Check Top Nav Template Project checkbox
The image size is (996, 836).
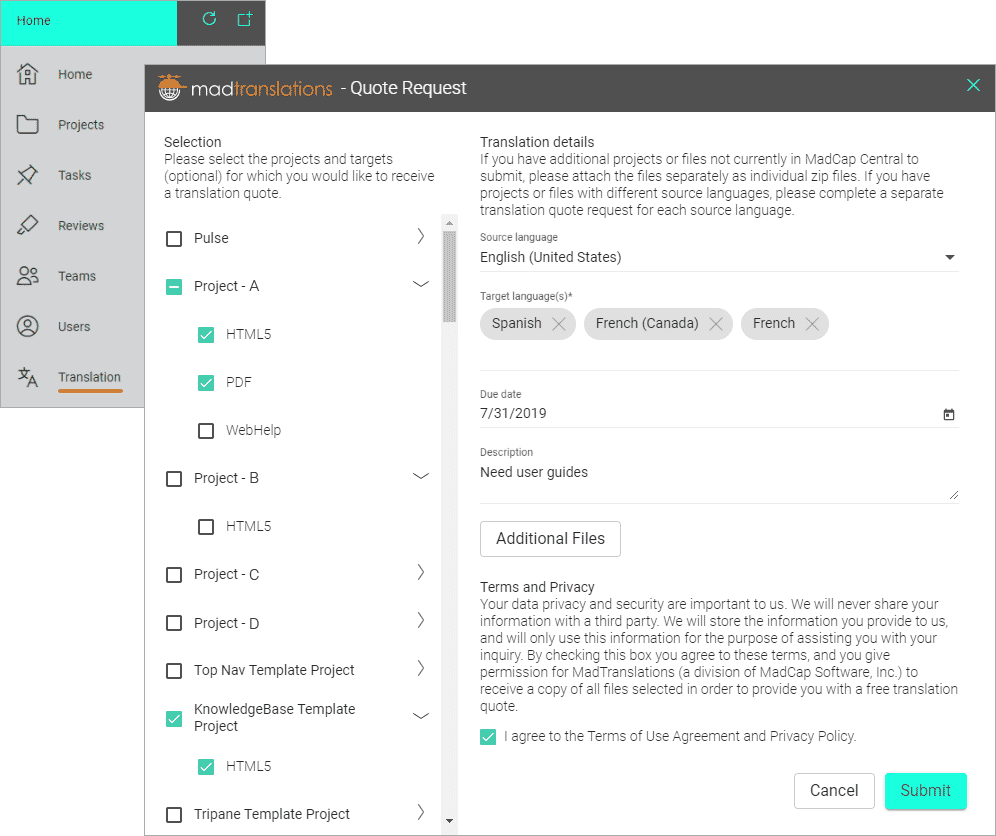click(174, 671)
